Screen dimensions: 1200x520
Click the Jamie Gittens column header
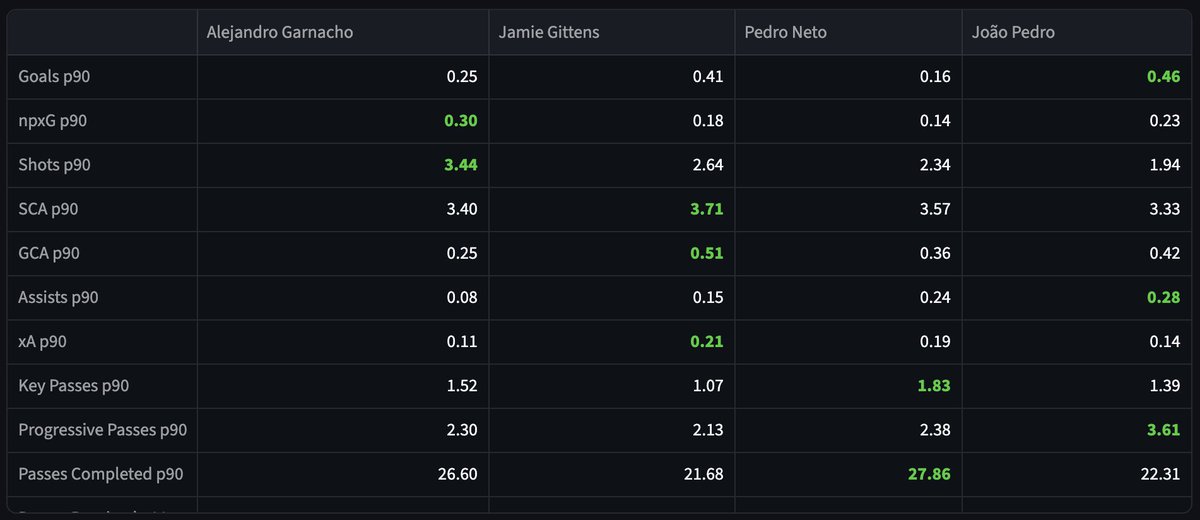(612, 32)
